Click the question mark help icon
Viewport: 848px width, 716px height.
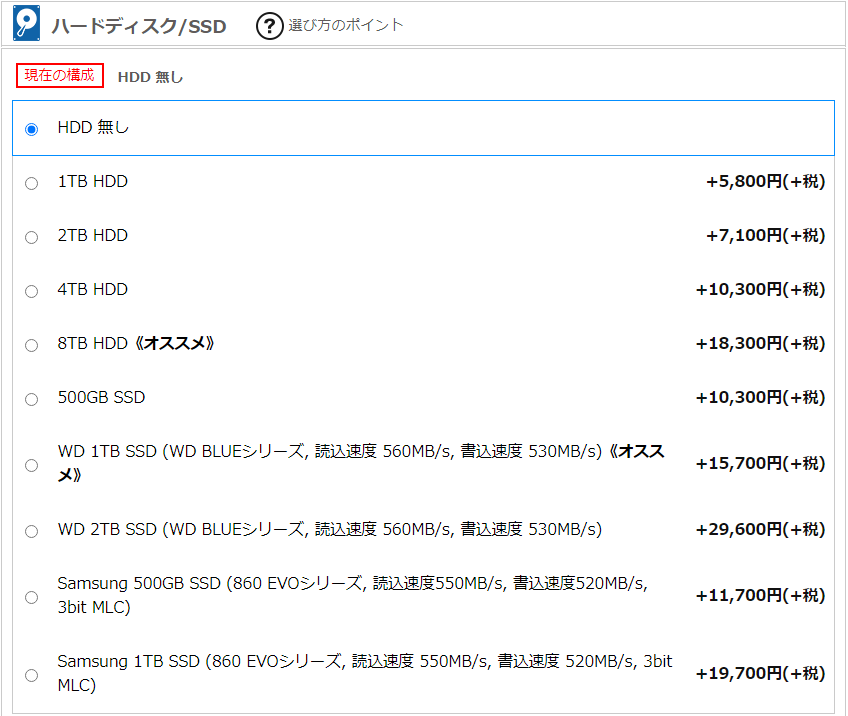pyautogui.click(x=269, y=26)
